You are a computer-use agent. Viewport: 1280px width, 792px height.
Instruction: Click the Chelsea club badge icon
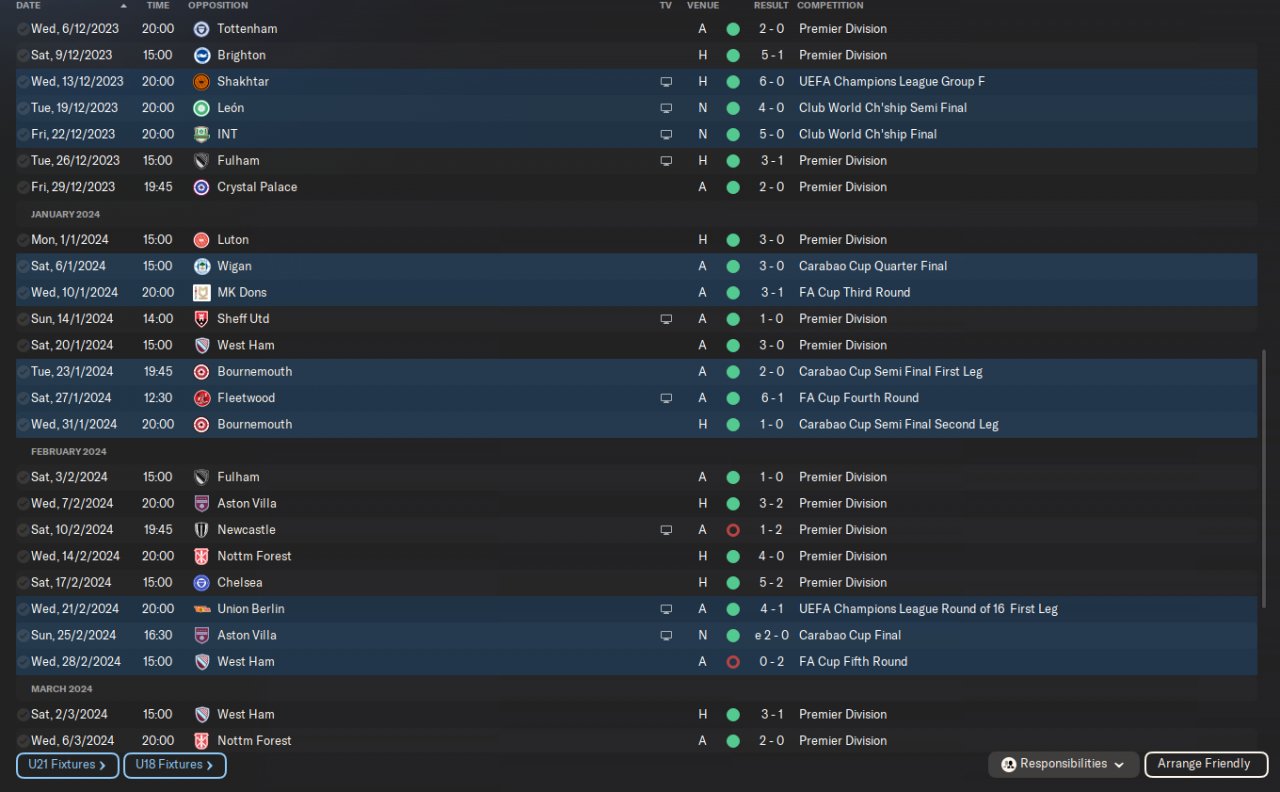(201, 583)
